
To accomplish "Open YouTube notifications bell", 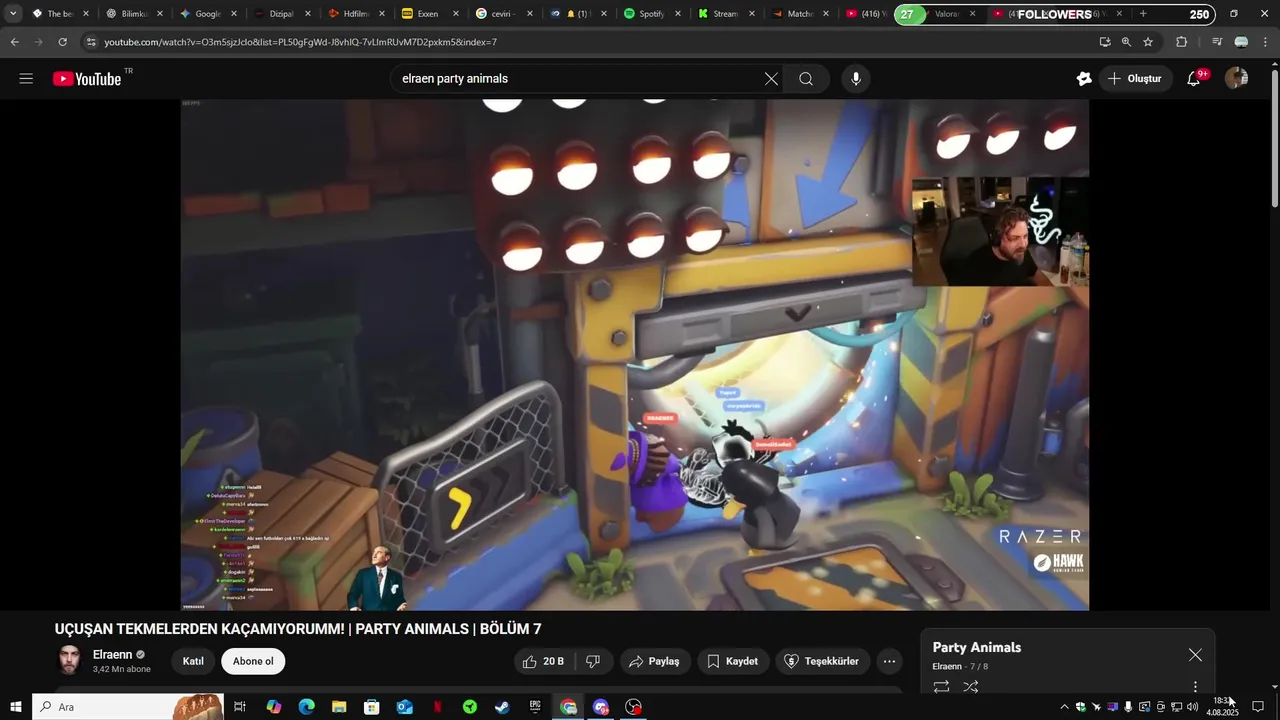I will click(1194, 79).
